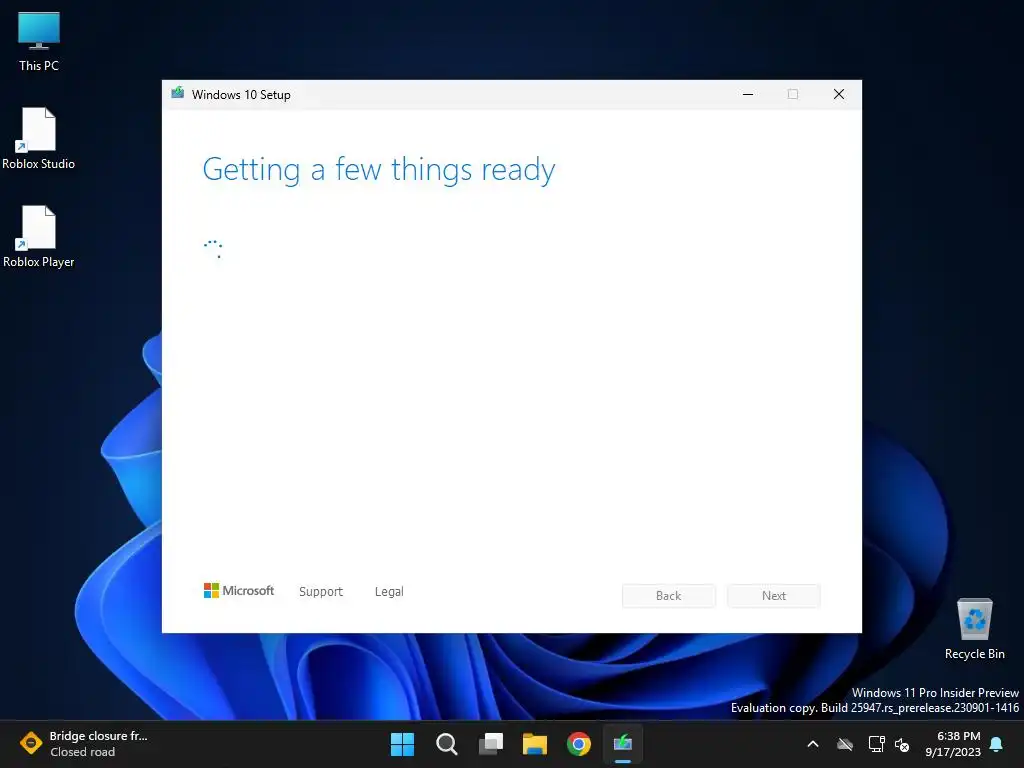Open the notification bell icon
Viewport: 1024px width, 768px height.
(x=997, y=744)
